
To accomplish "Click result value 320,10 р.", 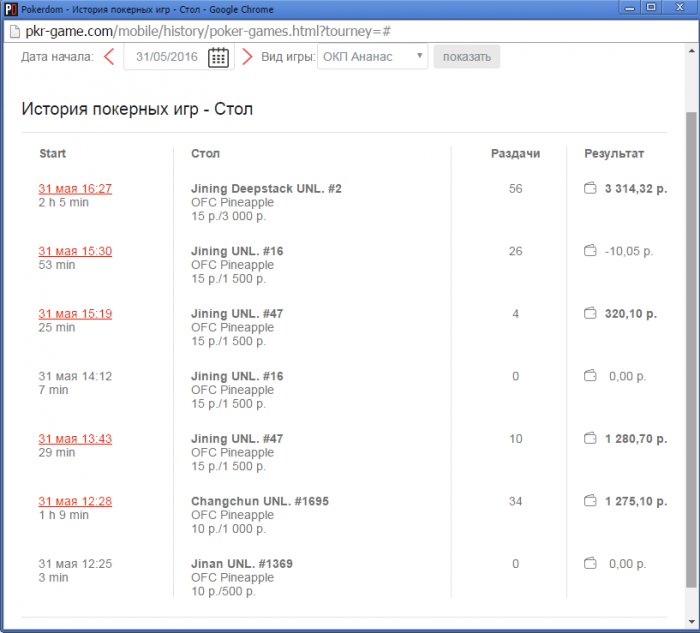I will [x=630, y=313].
